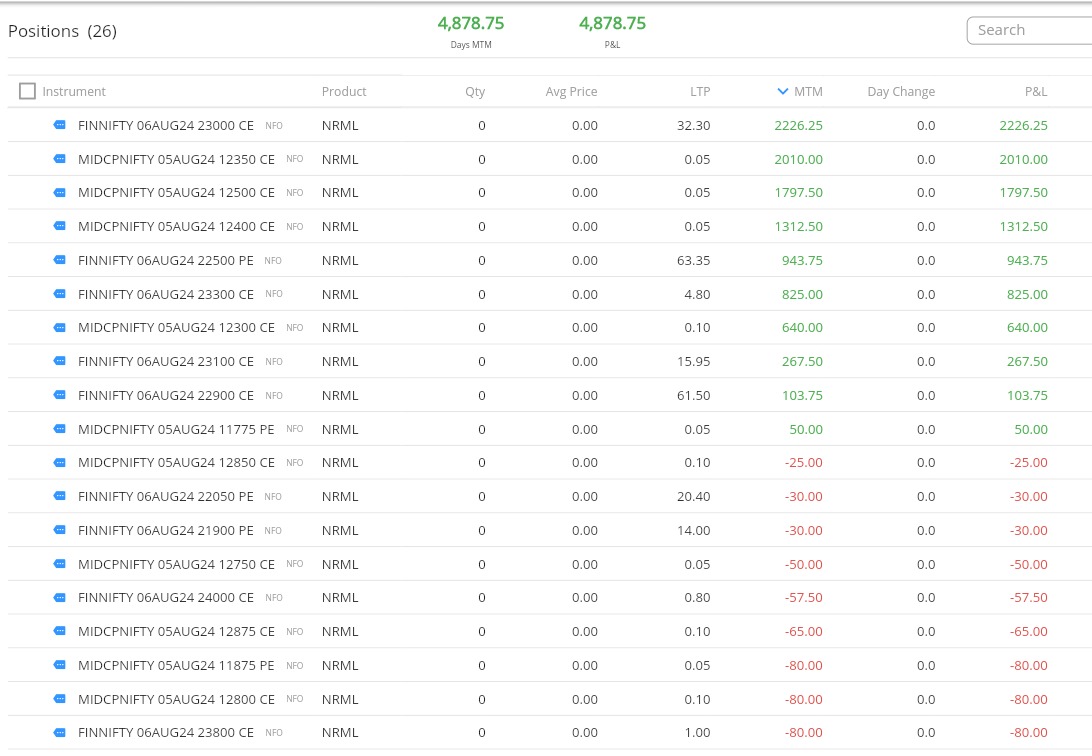Viewport: 1092px width, 756px height.
Task: Select FINNIFTY 06AUG24 23800 CE instrument name
Action: click(x=166, y=733)
